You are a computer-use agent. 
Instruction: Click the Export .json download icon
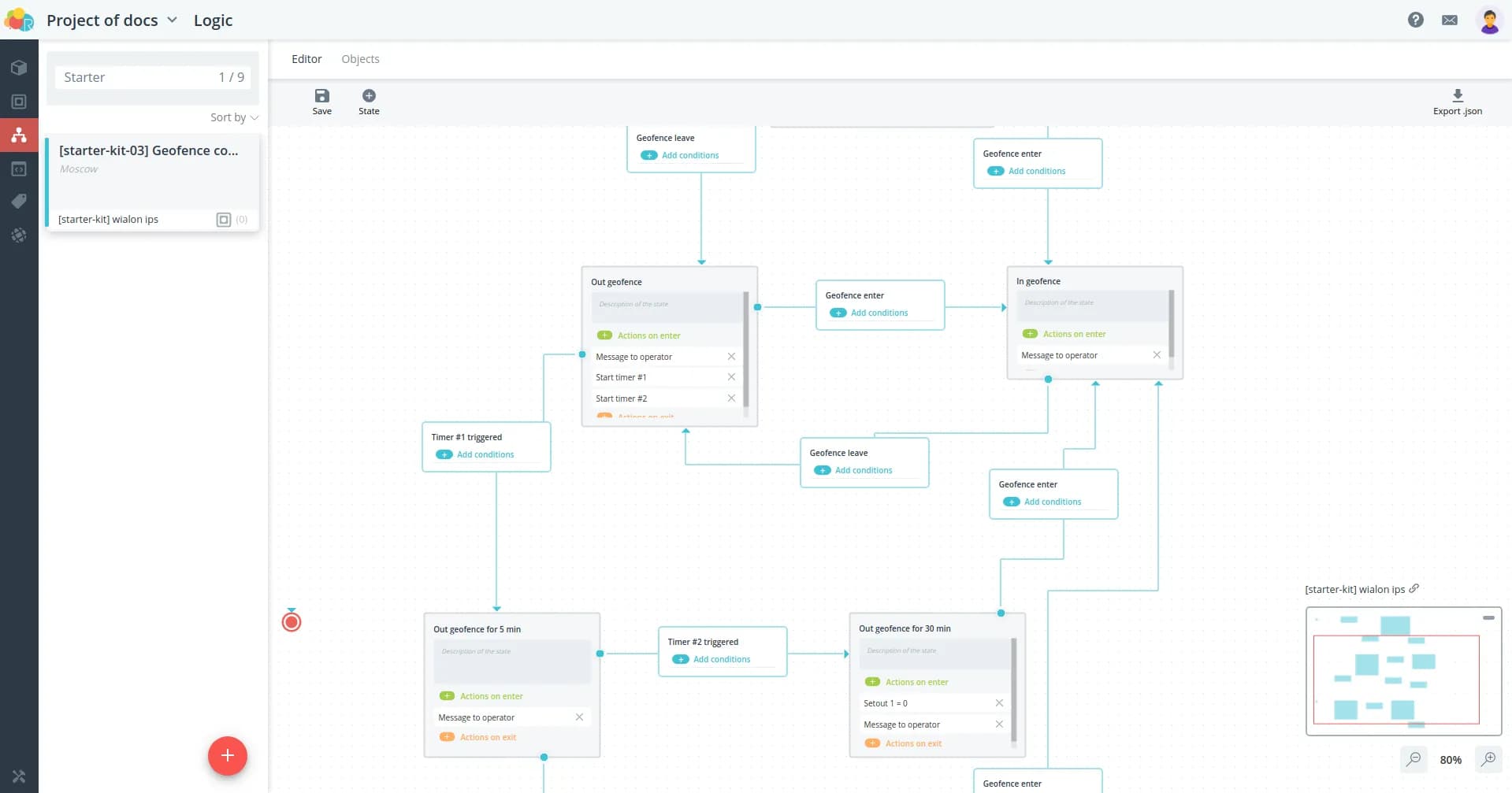[1457, 96]
